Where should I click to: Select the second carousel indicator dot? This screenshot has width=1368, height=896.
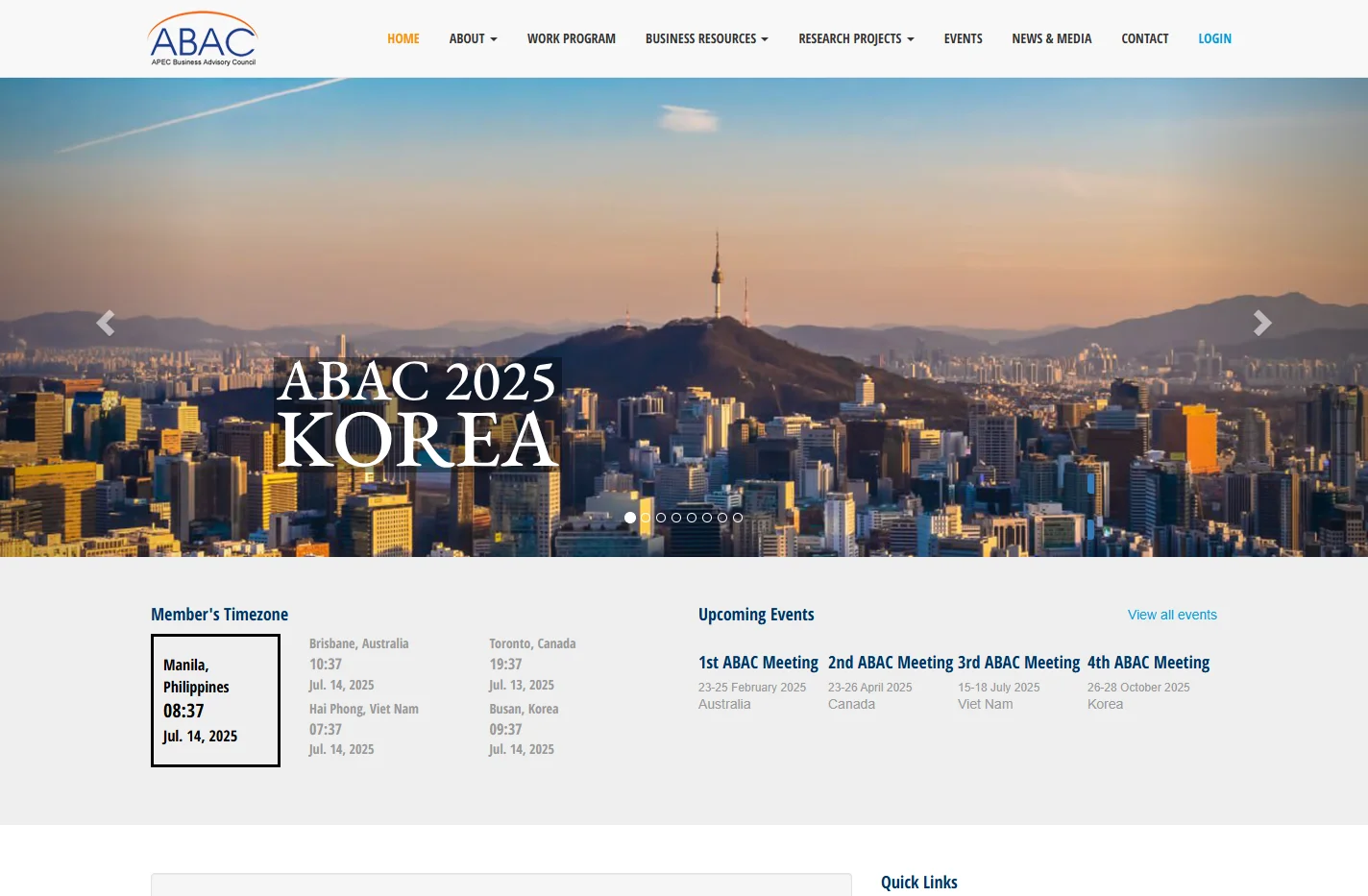tap(646, 518)
